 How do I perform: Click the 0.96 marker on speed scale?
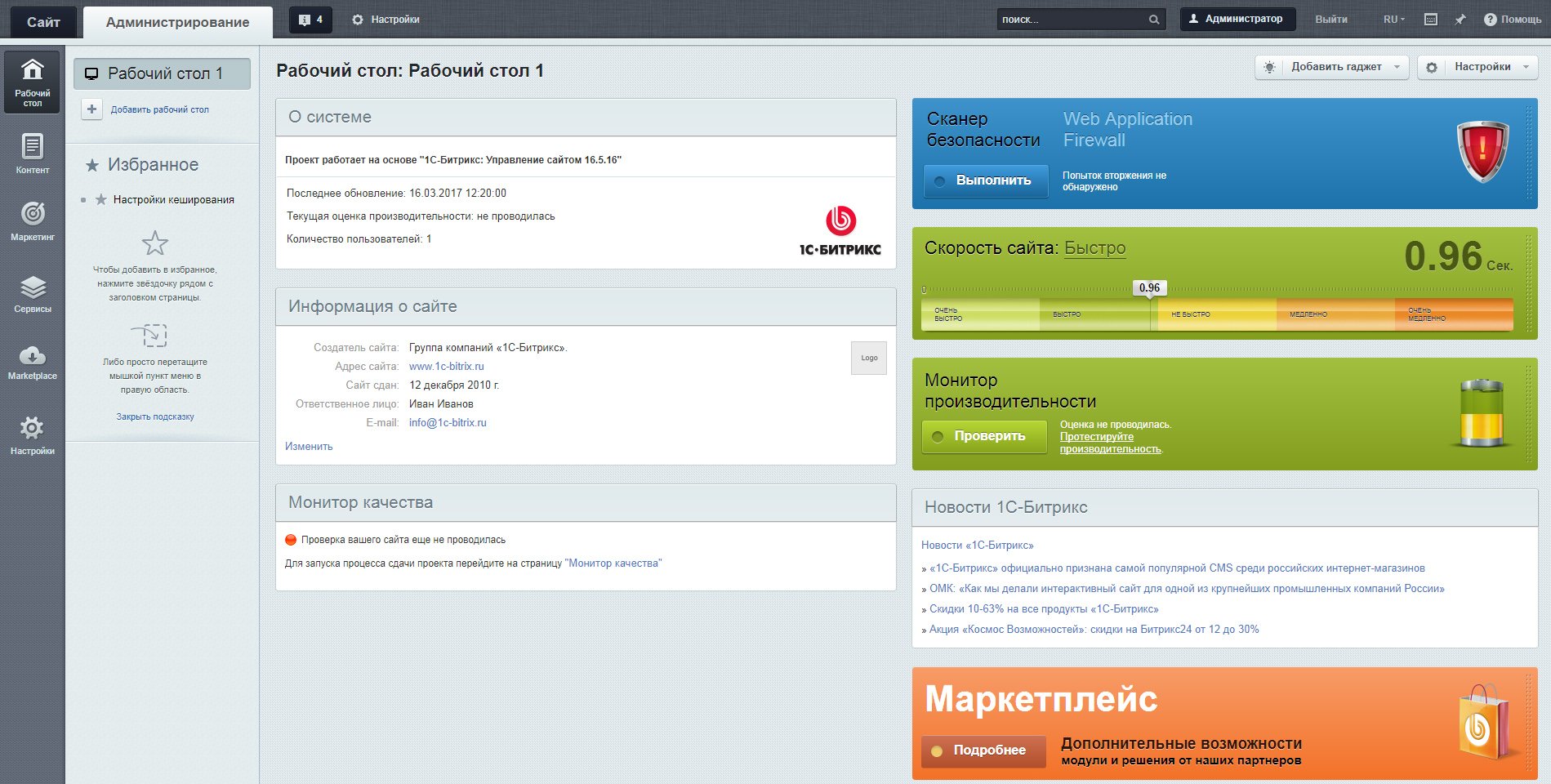(x=1149, y=287)
